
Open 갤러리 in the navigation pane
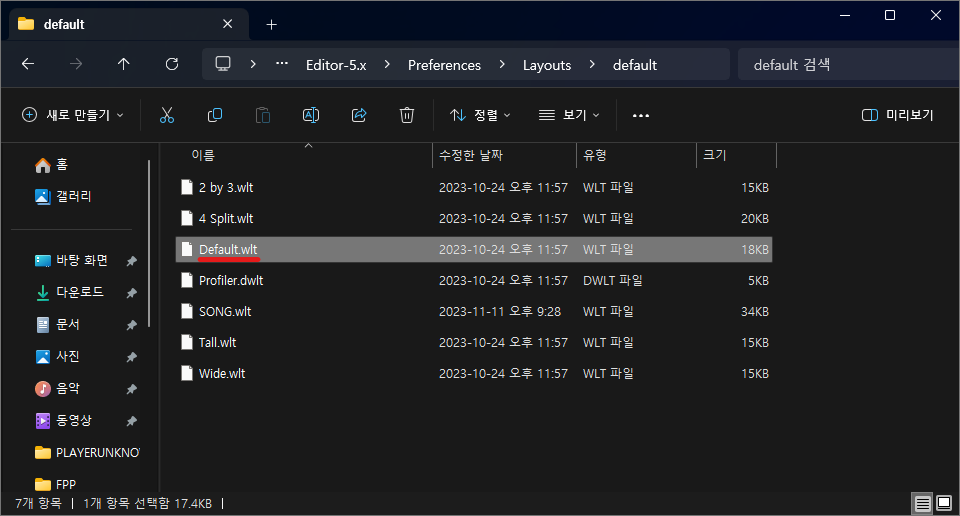pyautogui.click(x=63, y=196)
